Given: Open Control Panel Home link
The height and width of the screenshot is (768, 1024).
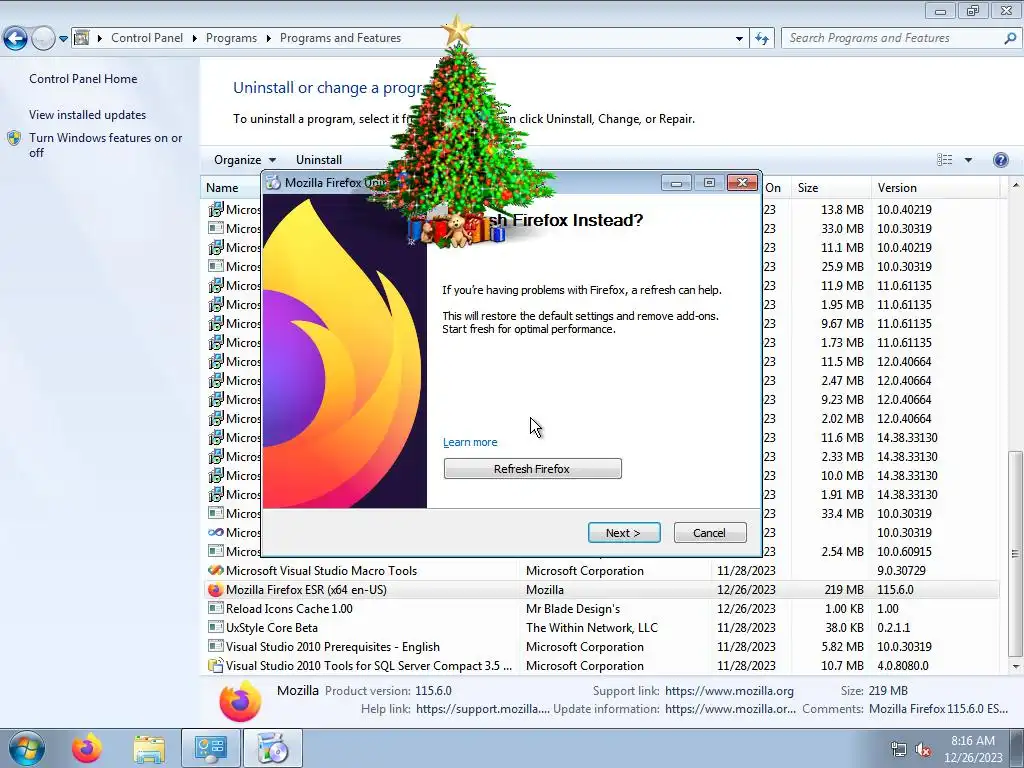Looking at the screenshot, I should pos(83,78).
